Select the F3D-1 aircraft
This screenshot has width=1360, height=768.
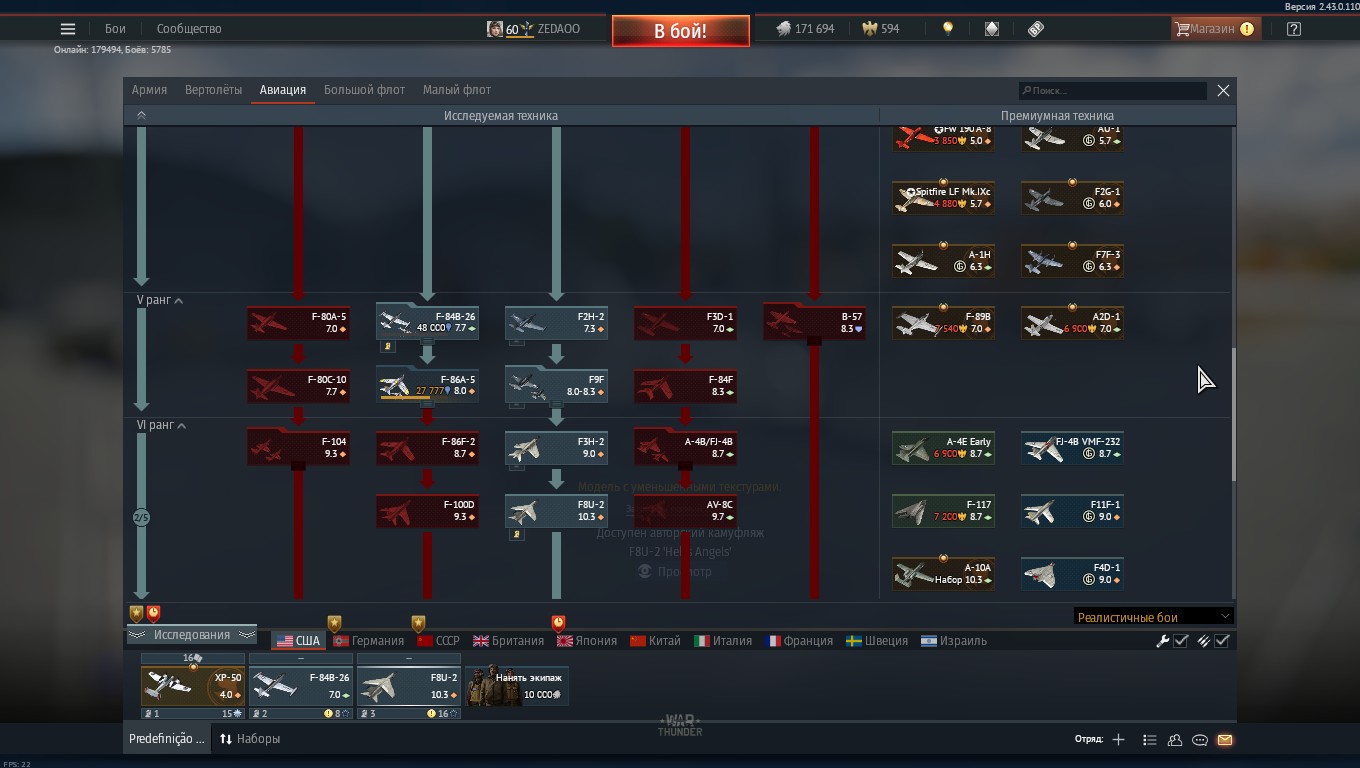point(685,323)
